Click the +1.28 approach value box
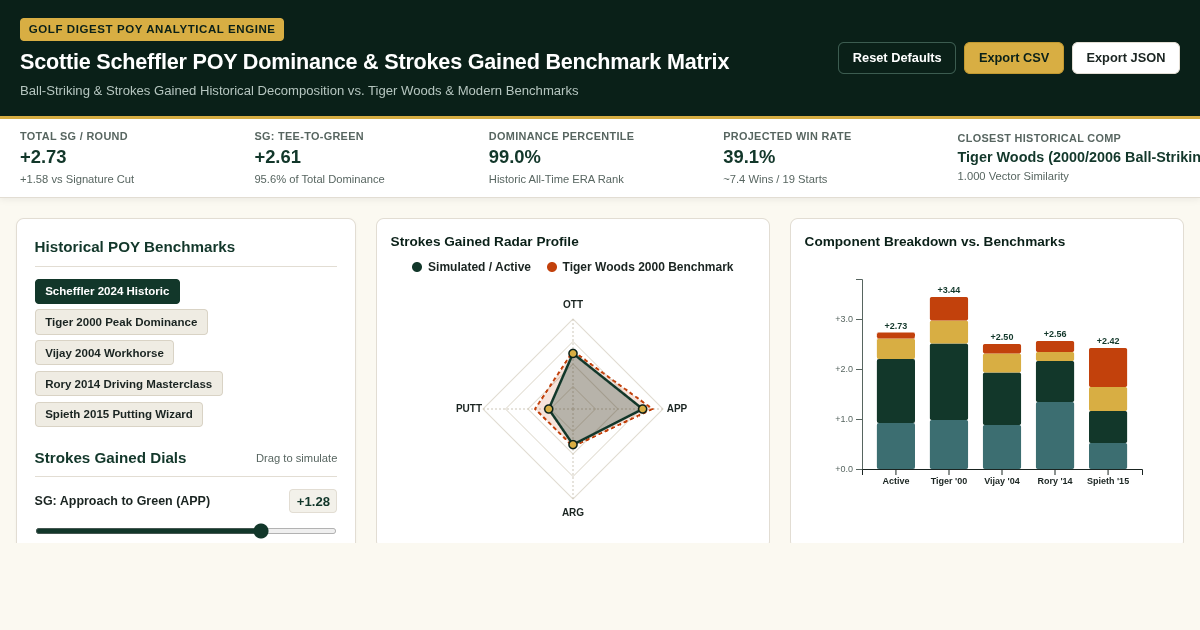 click(313, 501)
